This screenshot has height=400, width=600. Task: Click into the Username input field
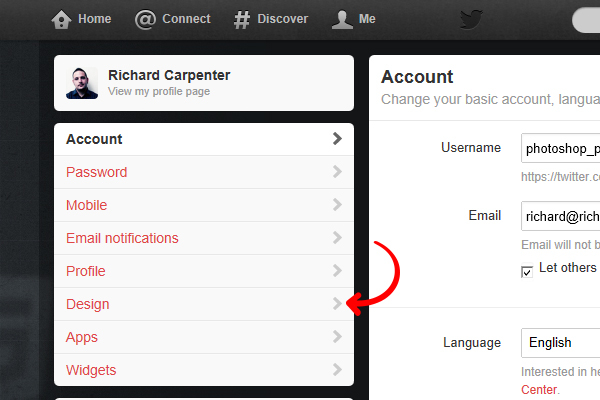(x=561, y=148)
